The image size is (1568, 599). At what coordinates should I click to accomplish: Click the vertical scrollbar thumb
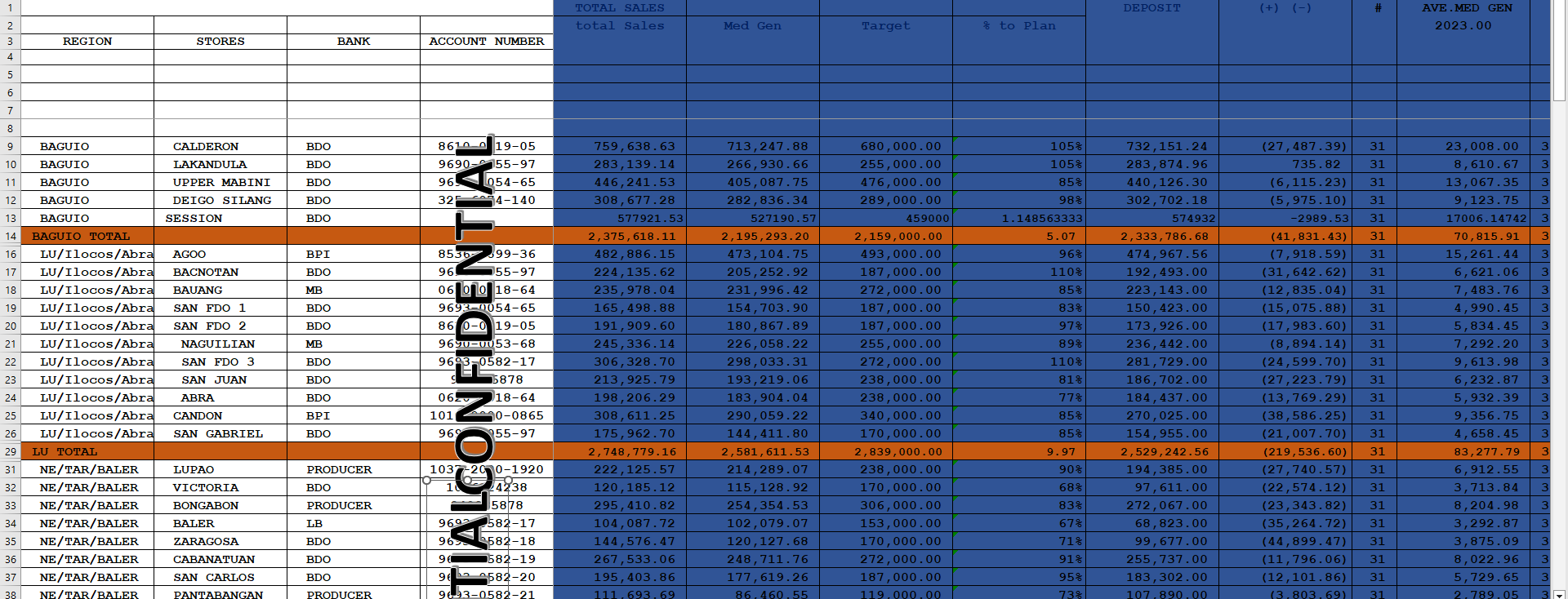[x=1559, y=51]
